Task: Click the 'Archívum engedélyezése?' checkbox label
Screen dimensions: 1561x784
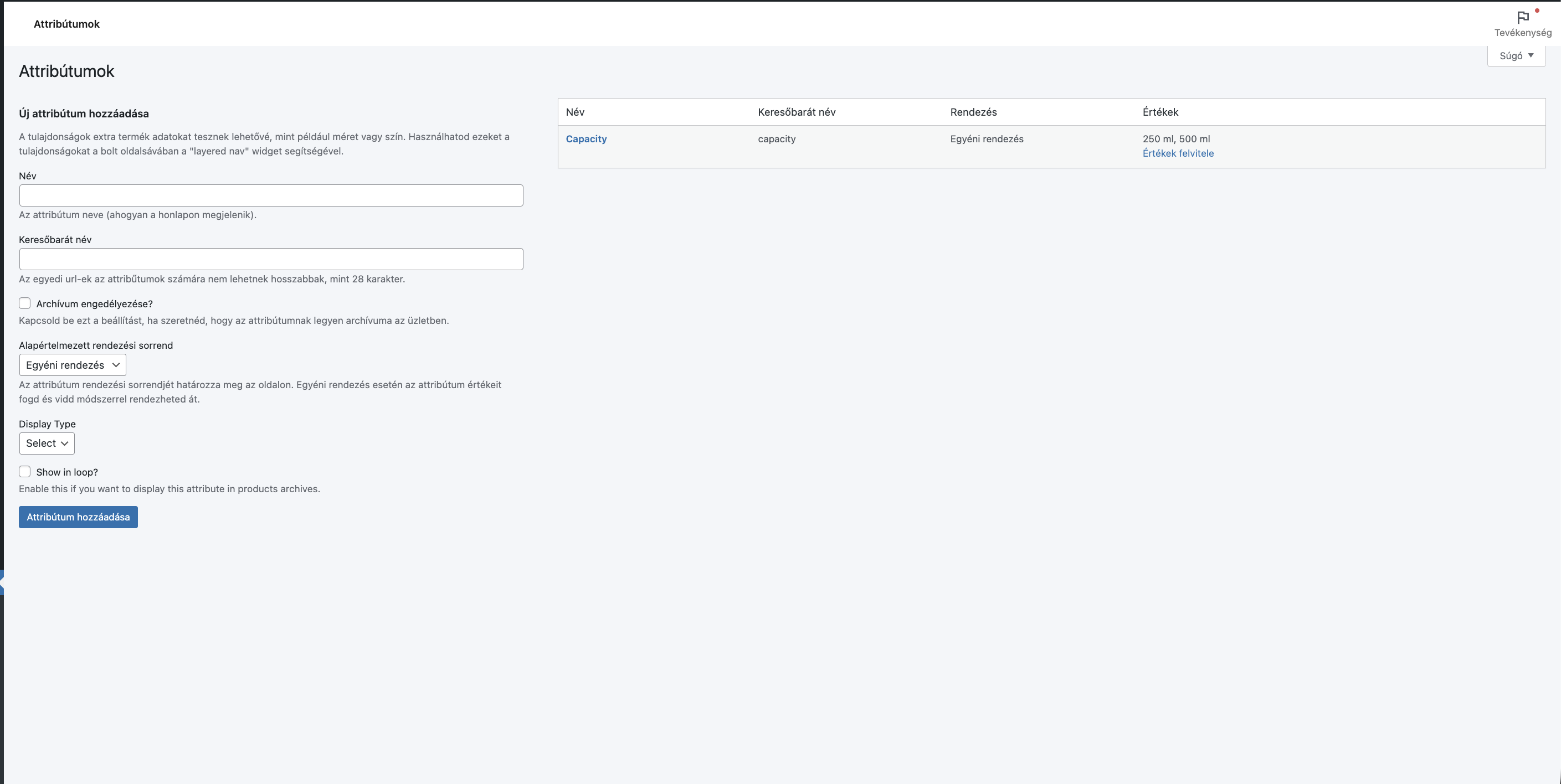Action: pos(94,303)
